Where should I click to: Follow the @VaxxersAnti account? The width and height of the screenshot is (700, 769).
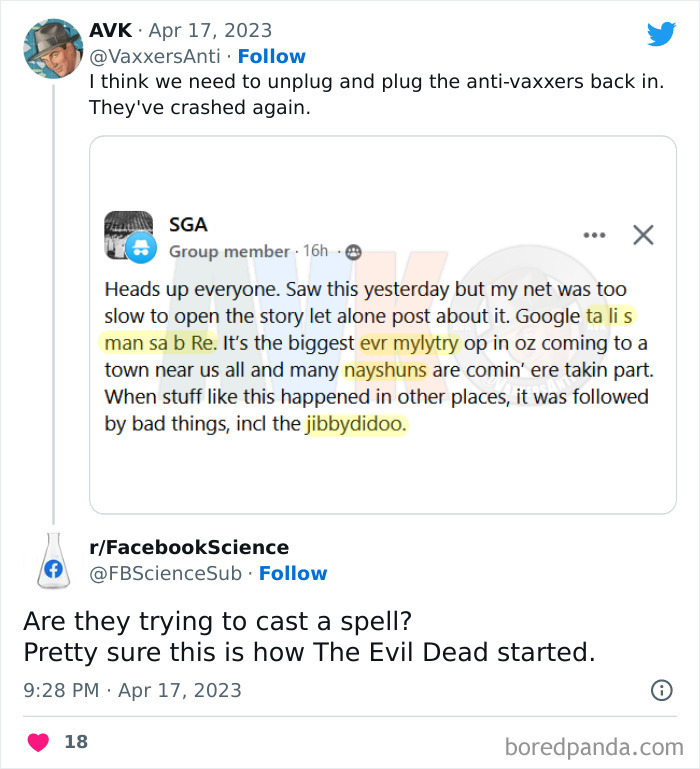[x=272, y=56]
